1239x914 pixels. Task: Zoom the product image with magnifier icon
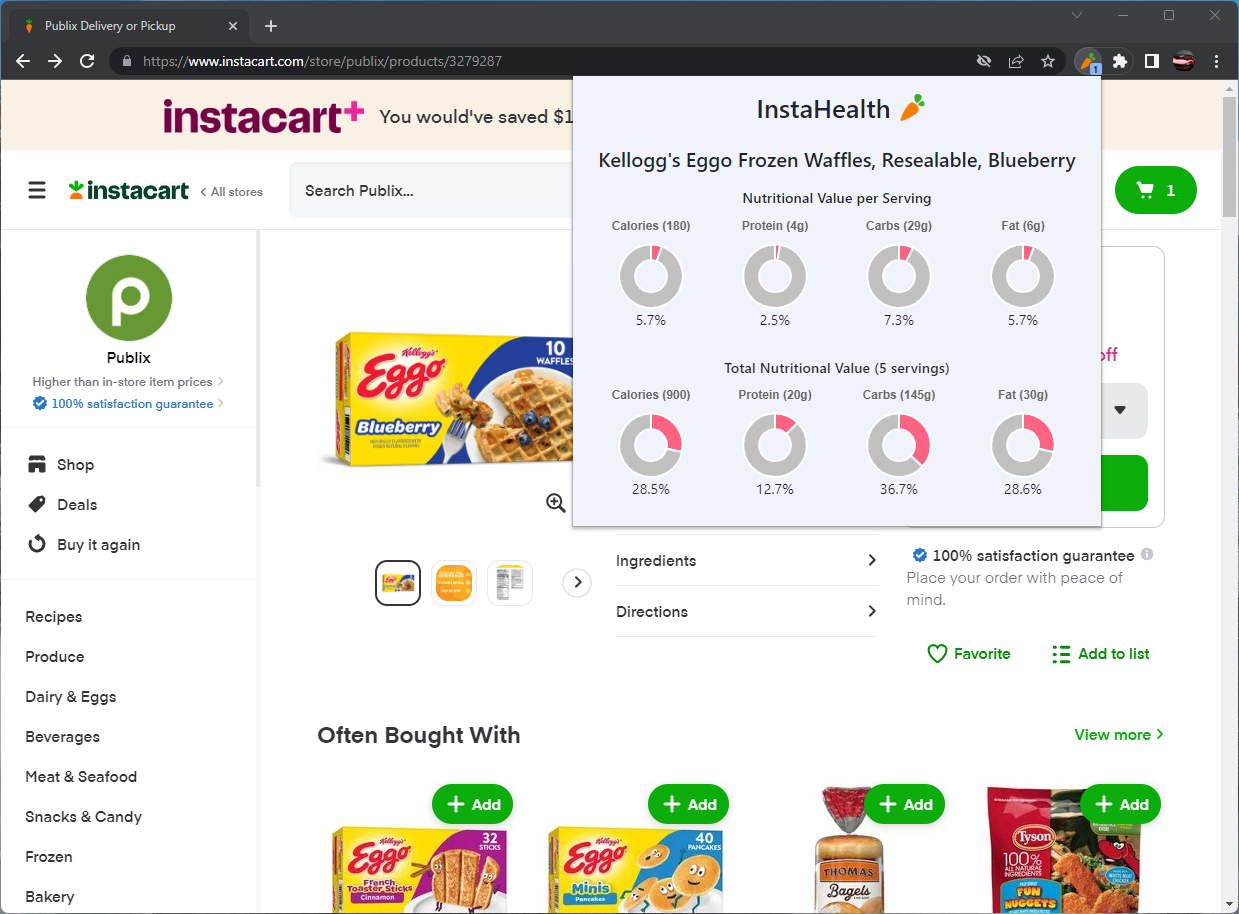556,503
